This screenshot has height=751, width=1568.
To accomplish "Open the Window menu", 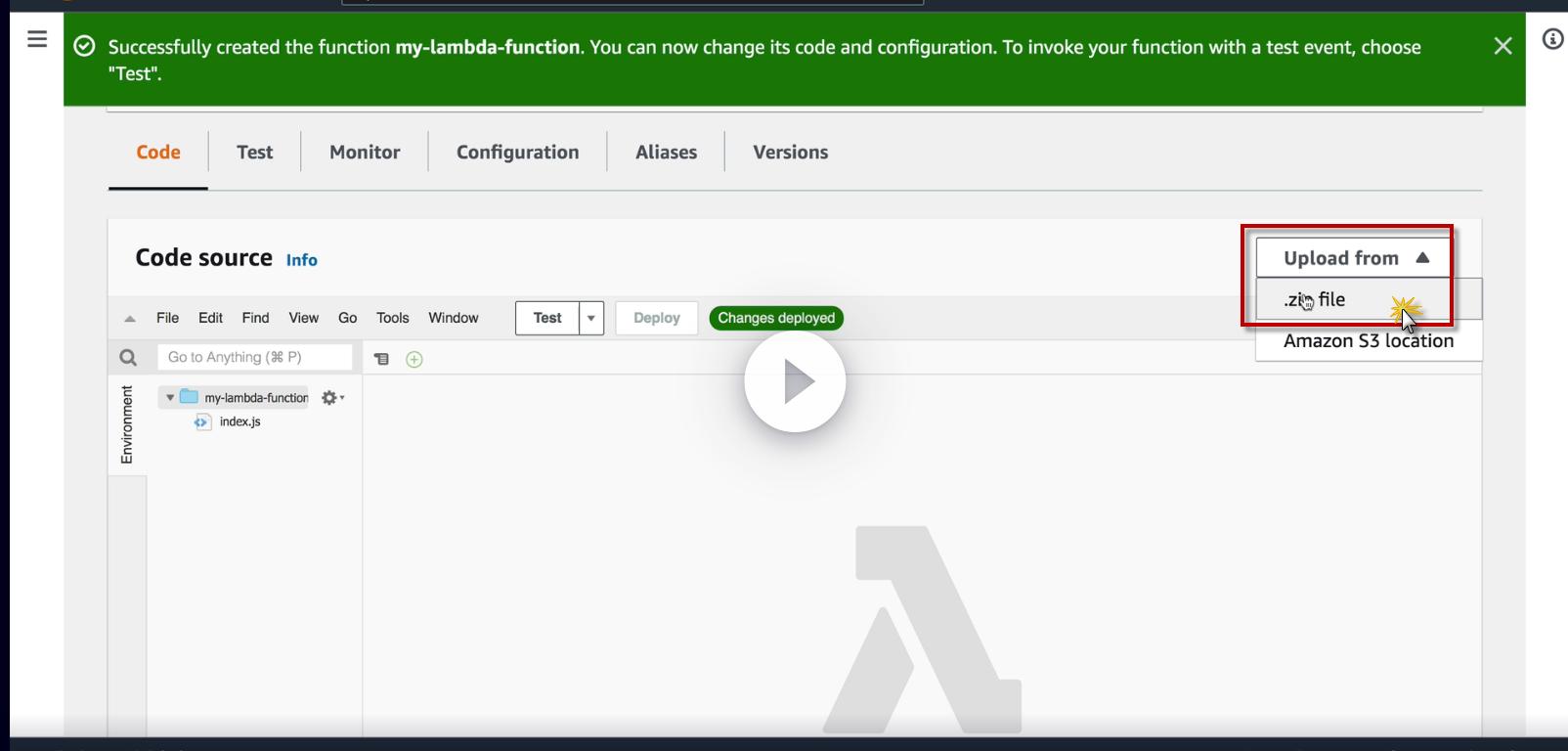I will pyautogui.click(x=454, y=318).
